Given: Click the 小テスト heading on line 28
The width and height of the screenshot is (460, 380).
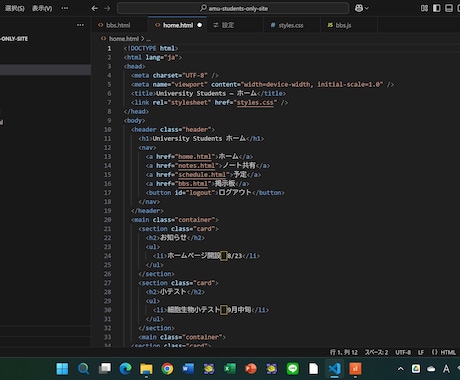Looking at the screenshot, I should pos(173,292).
